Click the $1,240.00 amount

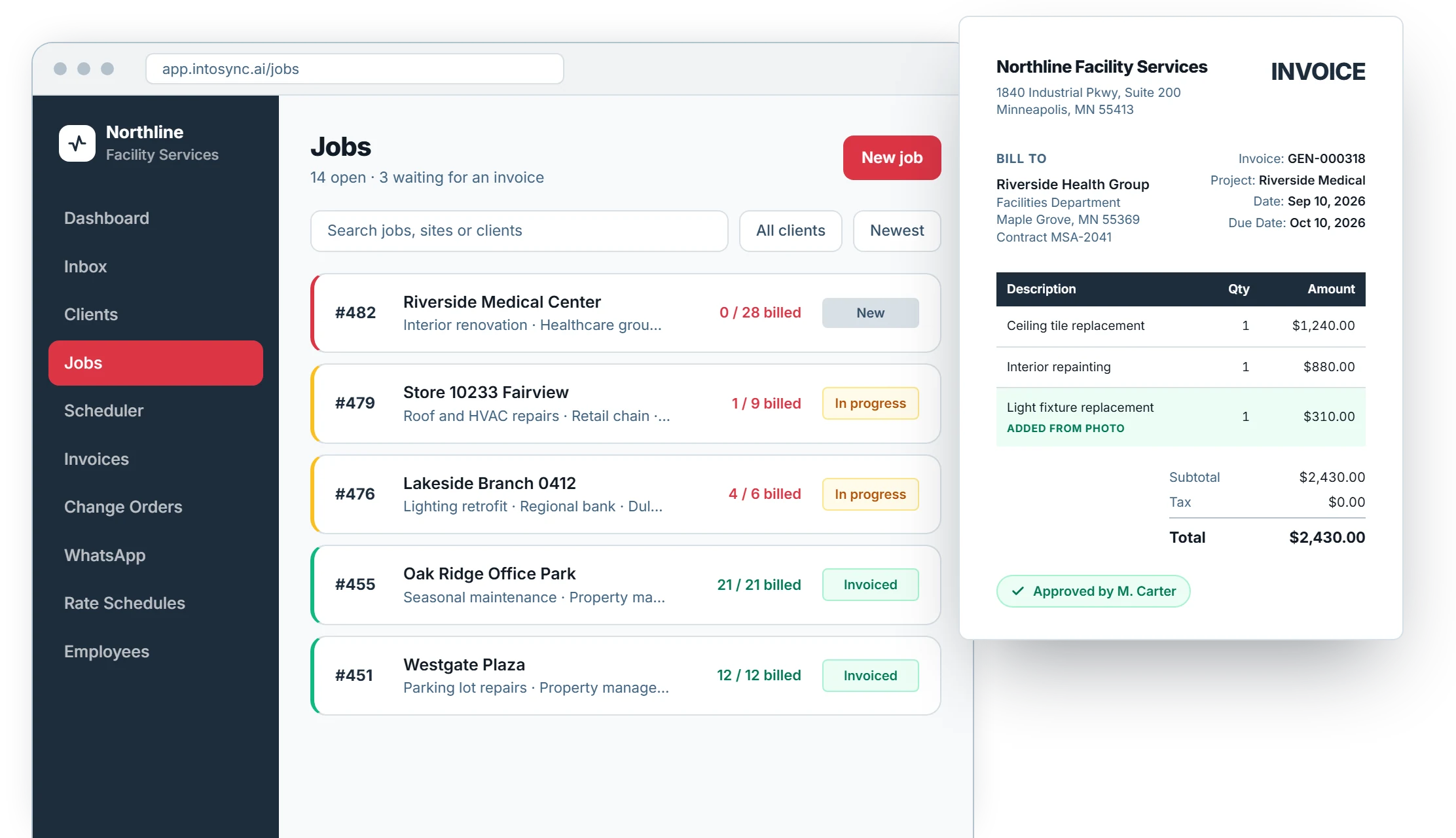point(1323,326)
